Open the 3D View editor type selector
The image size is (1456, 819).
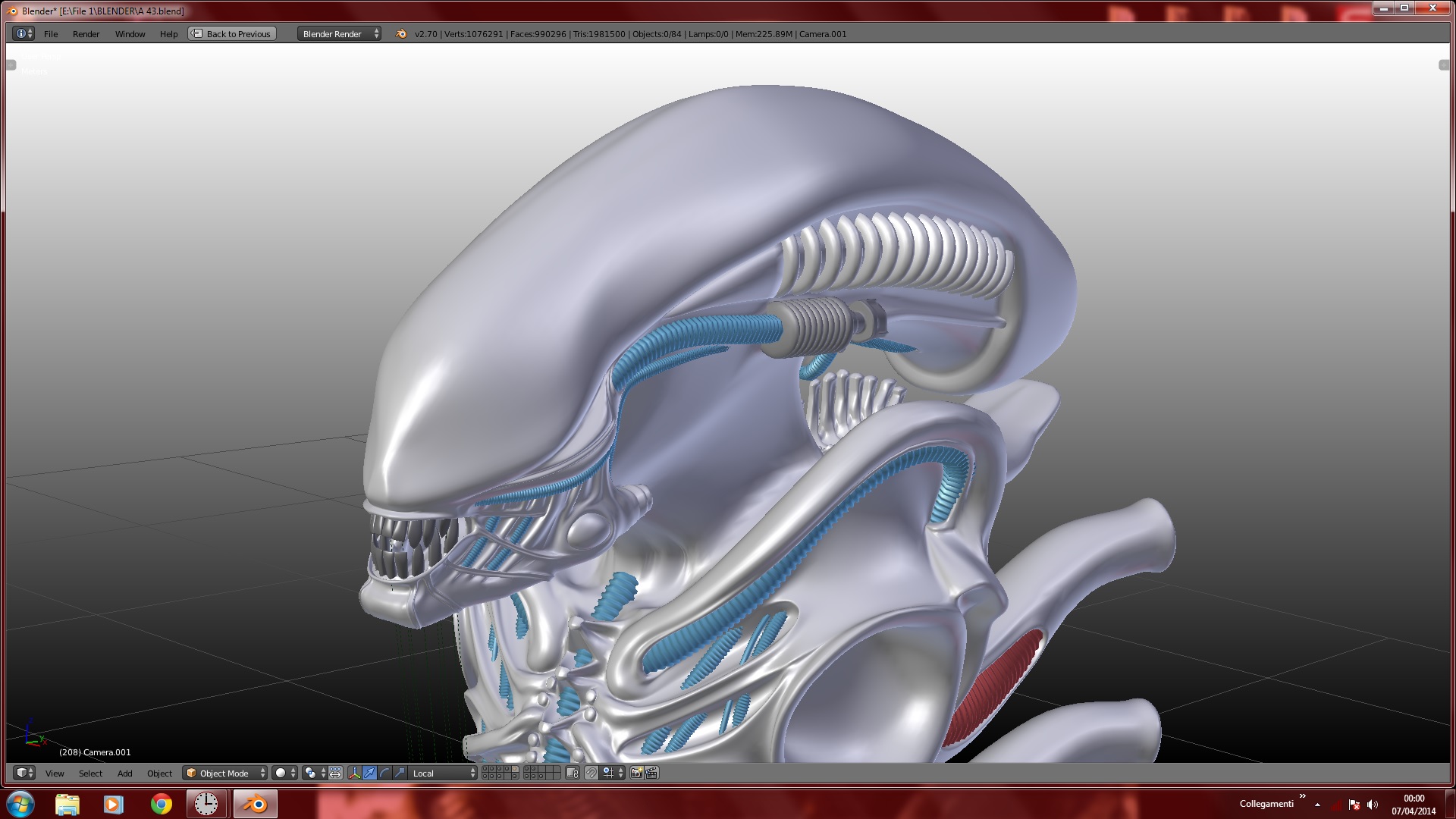pos(24,773)
